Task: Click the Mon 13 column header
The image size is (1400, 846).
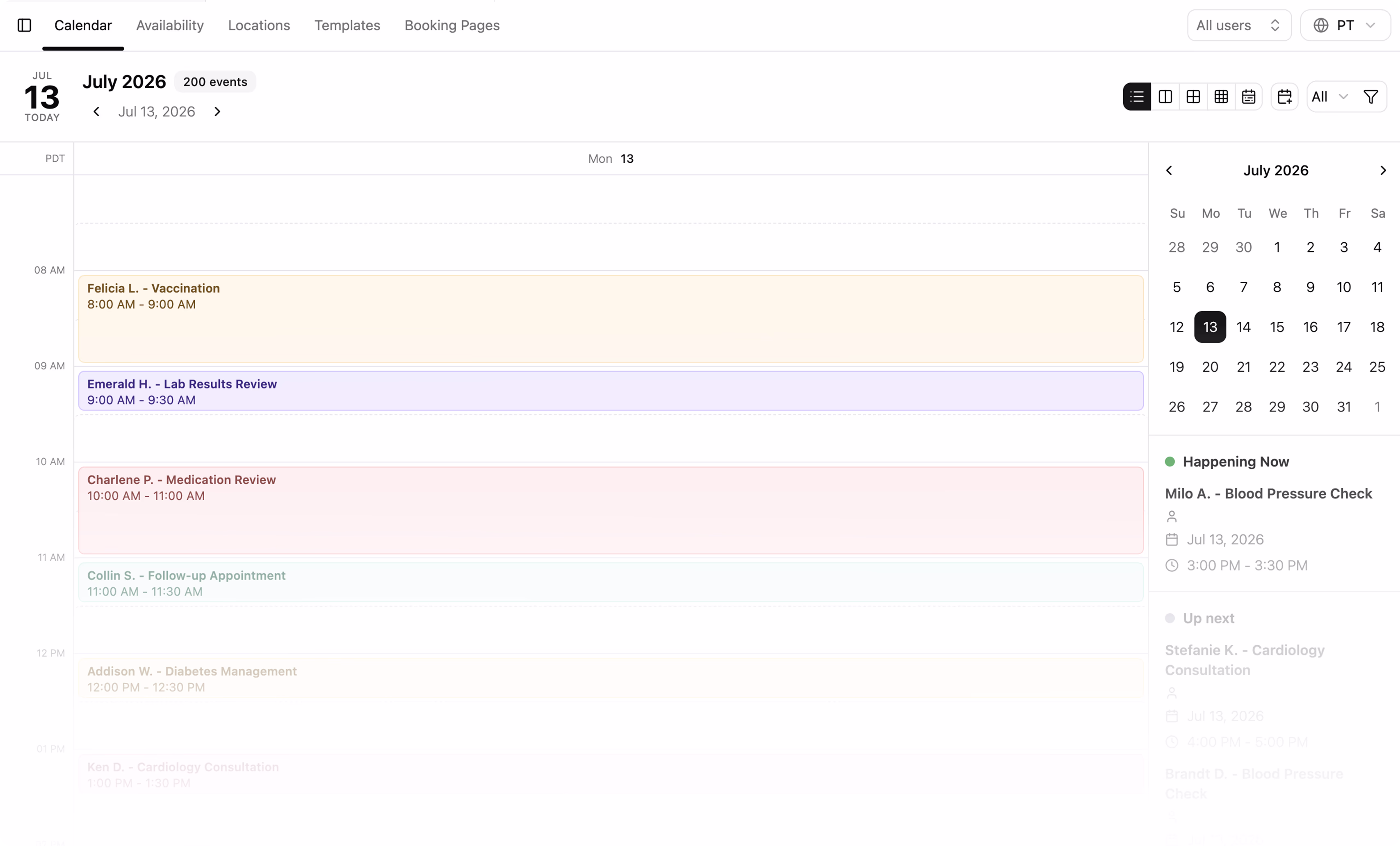Action: coord(611,159)
